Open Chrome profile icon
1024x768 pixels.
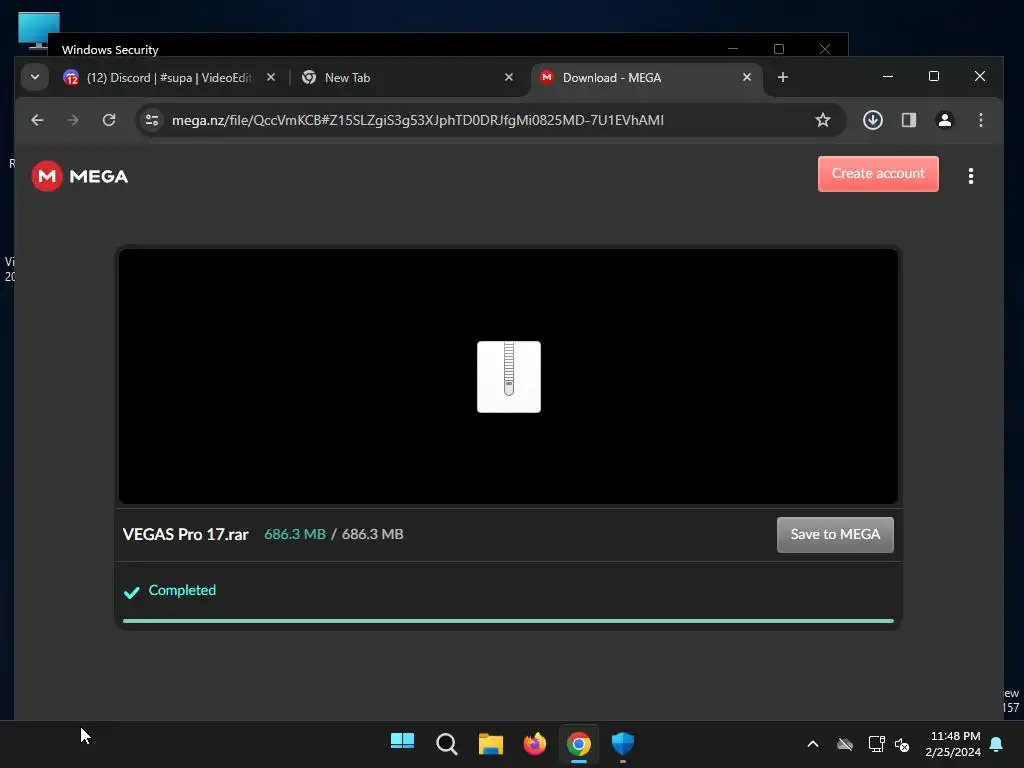pyautogui.click(x=944, y=120)
